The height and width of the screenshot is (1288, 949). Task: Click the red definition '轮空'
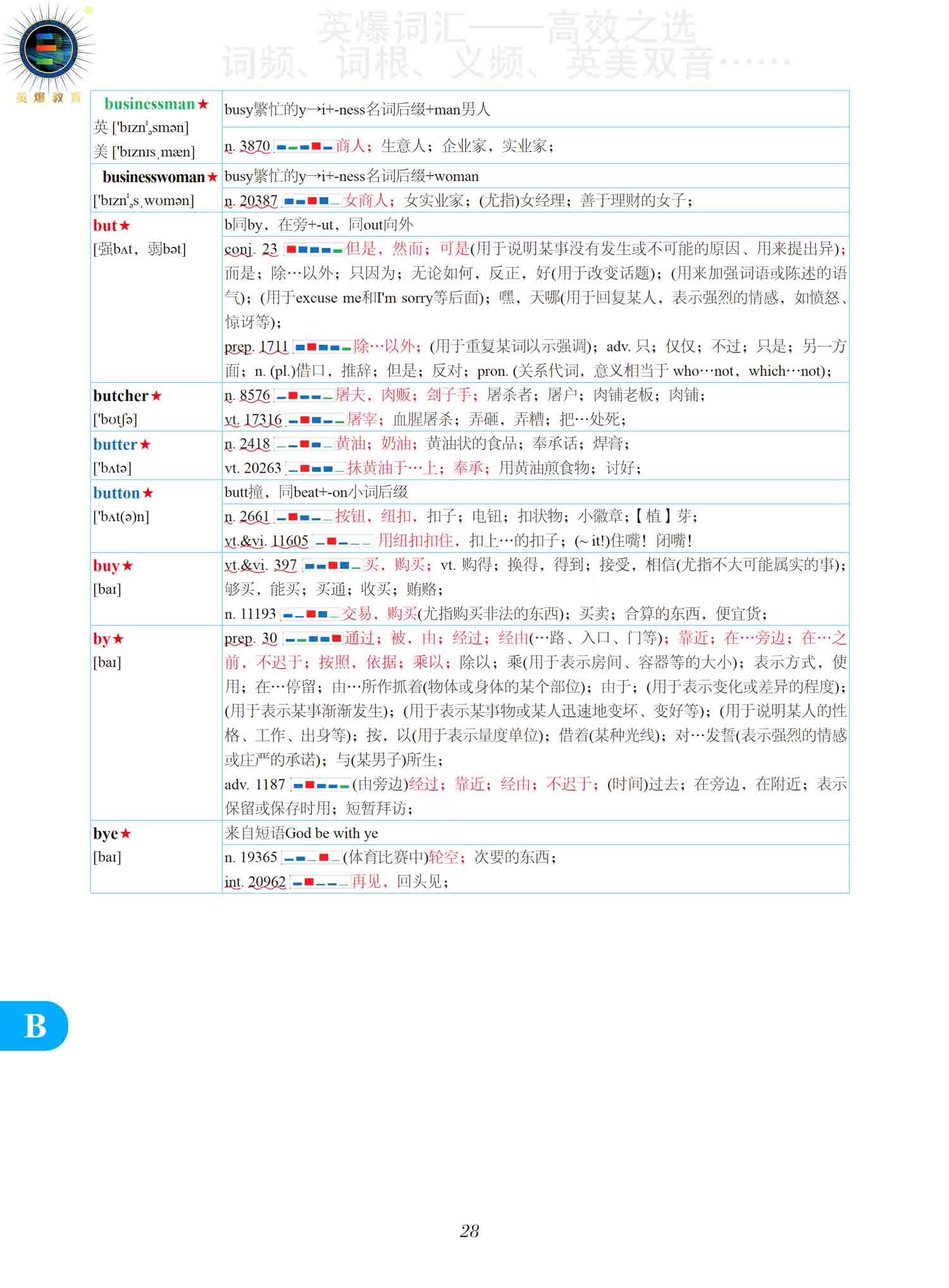443,857
